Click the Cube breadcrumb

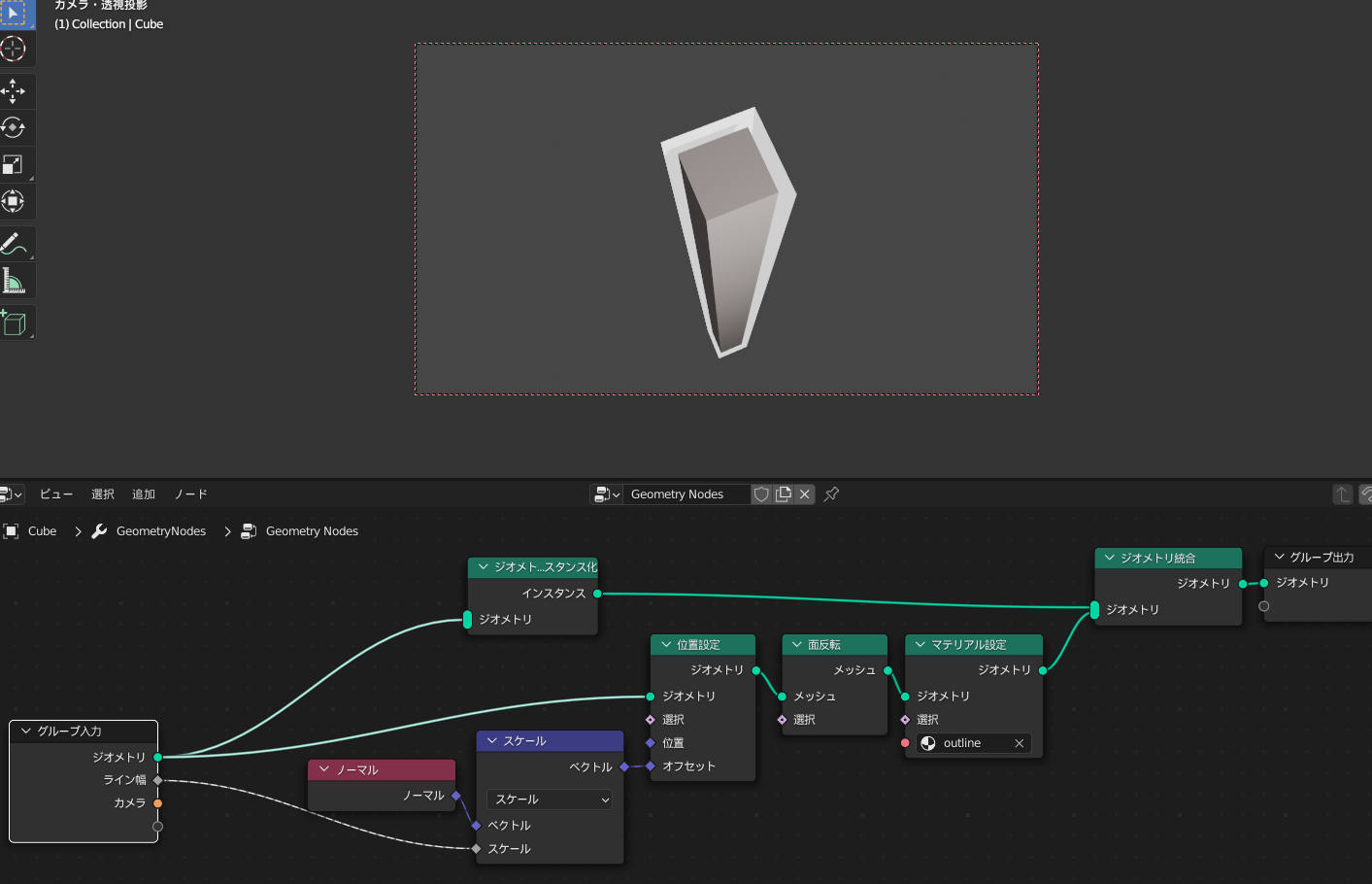tap(43, 531)
